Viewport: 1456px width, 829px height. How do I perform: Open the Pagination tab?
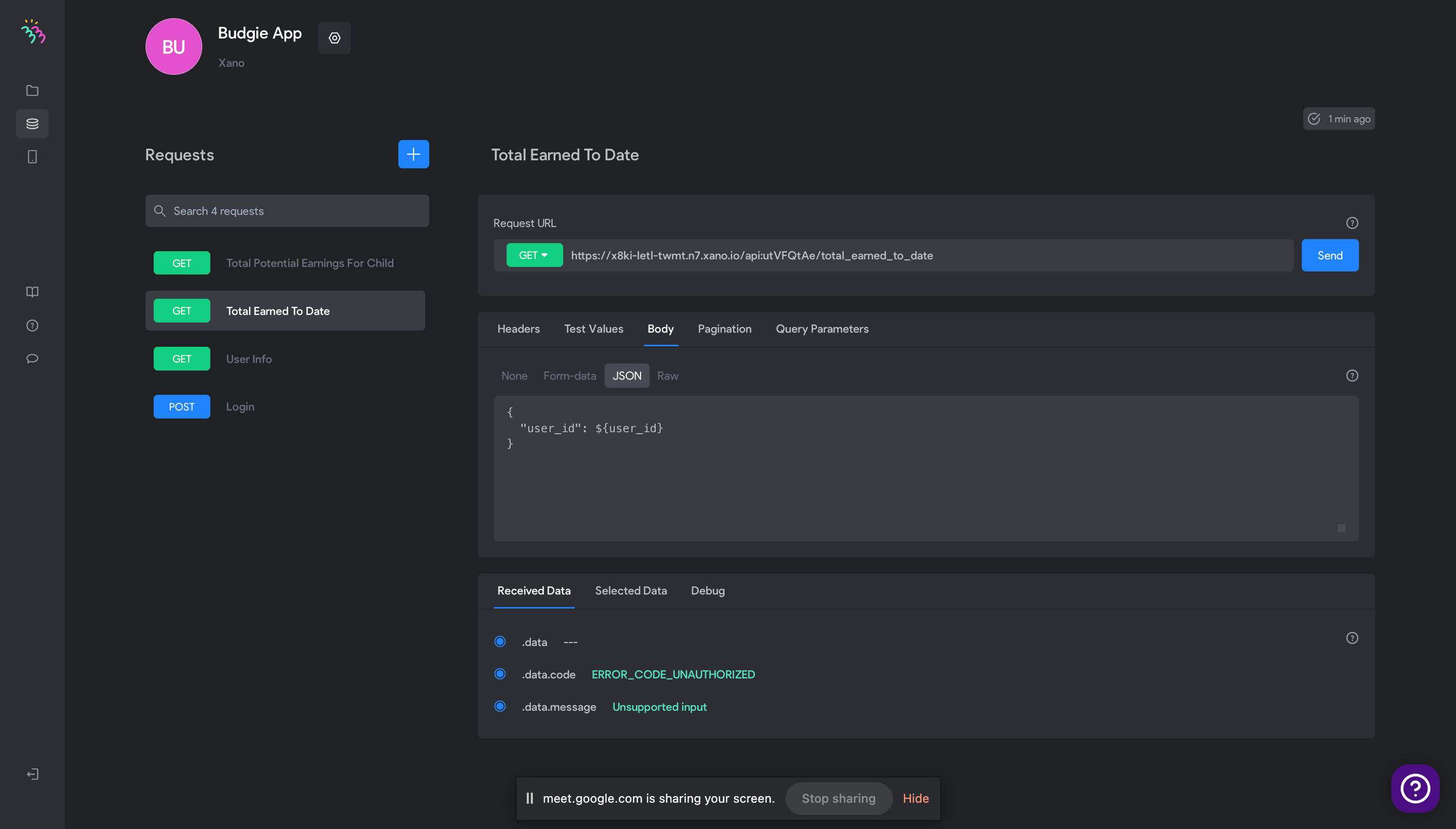[724, 329]
